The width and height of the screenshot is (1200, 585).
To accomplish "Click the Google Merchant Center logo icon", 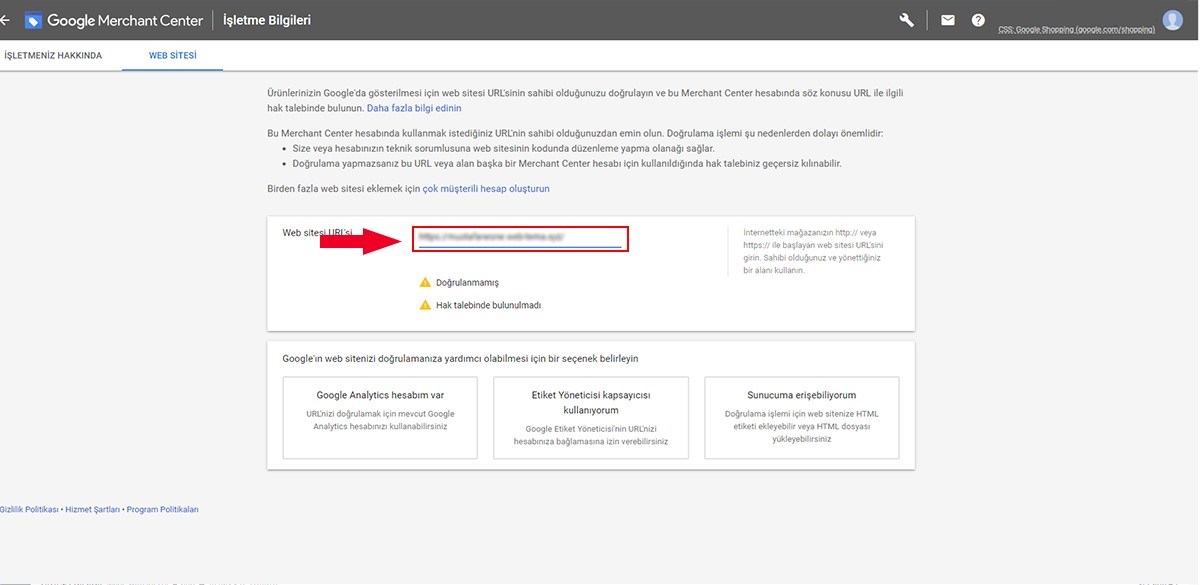I will 33,20.
